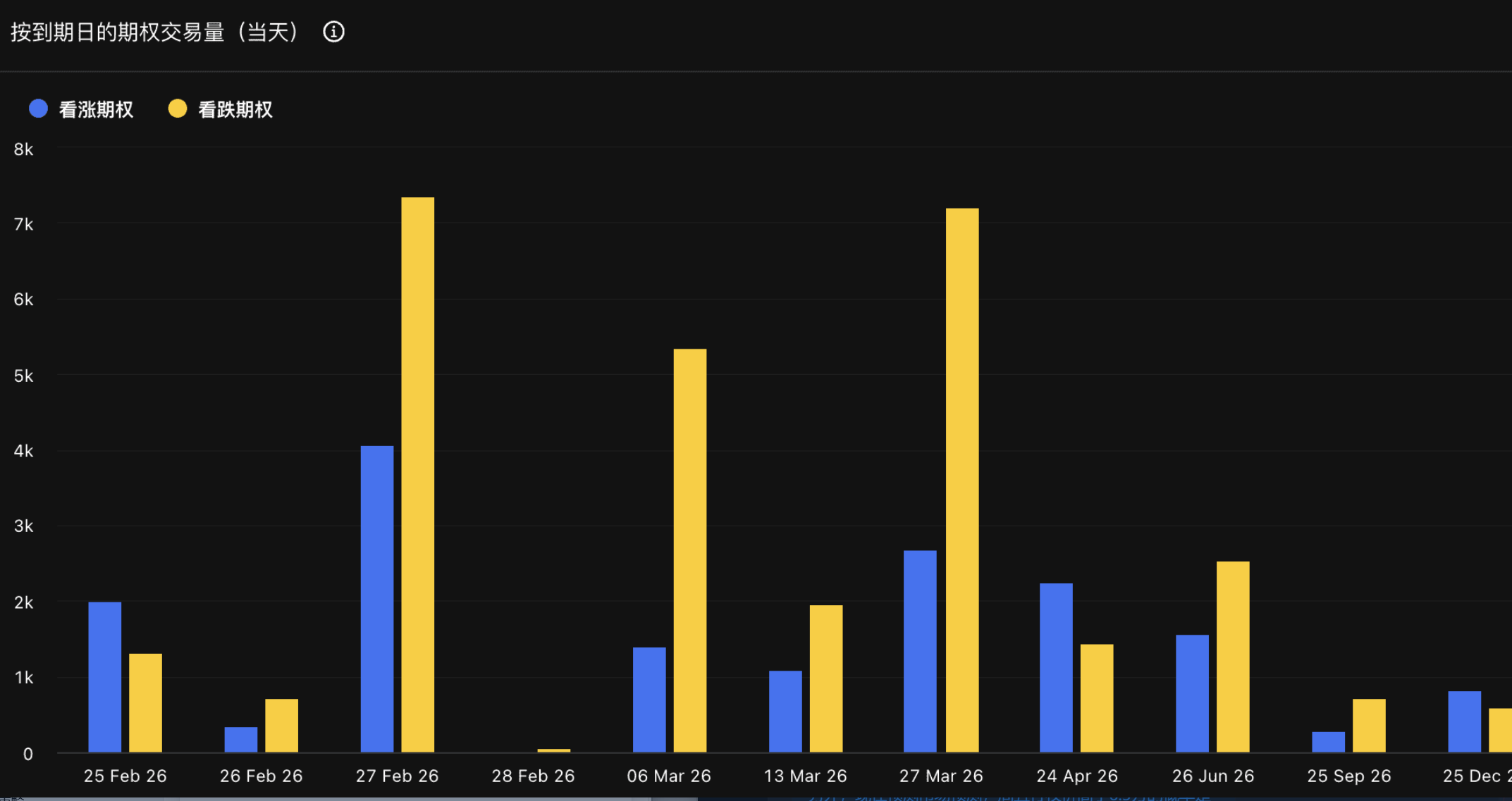This screenshot has width=1512, height=801.
Task: Click the yellow put bar for 26 Jun 26
Action: 1232,656
